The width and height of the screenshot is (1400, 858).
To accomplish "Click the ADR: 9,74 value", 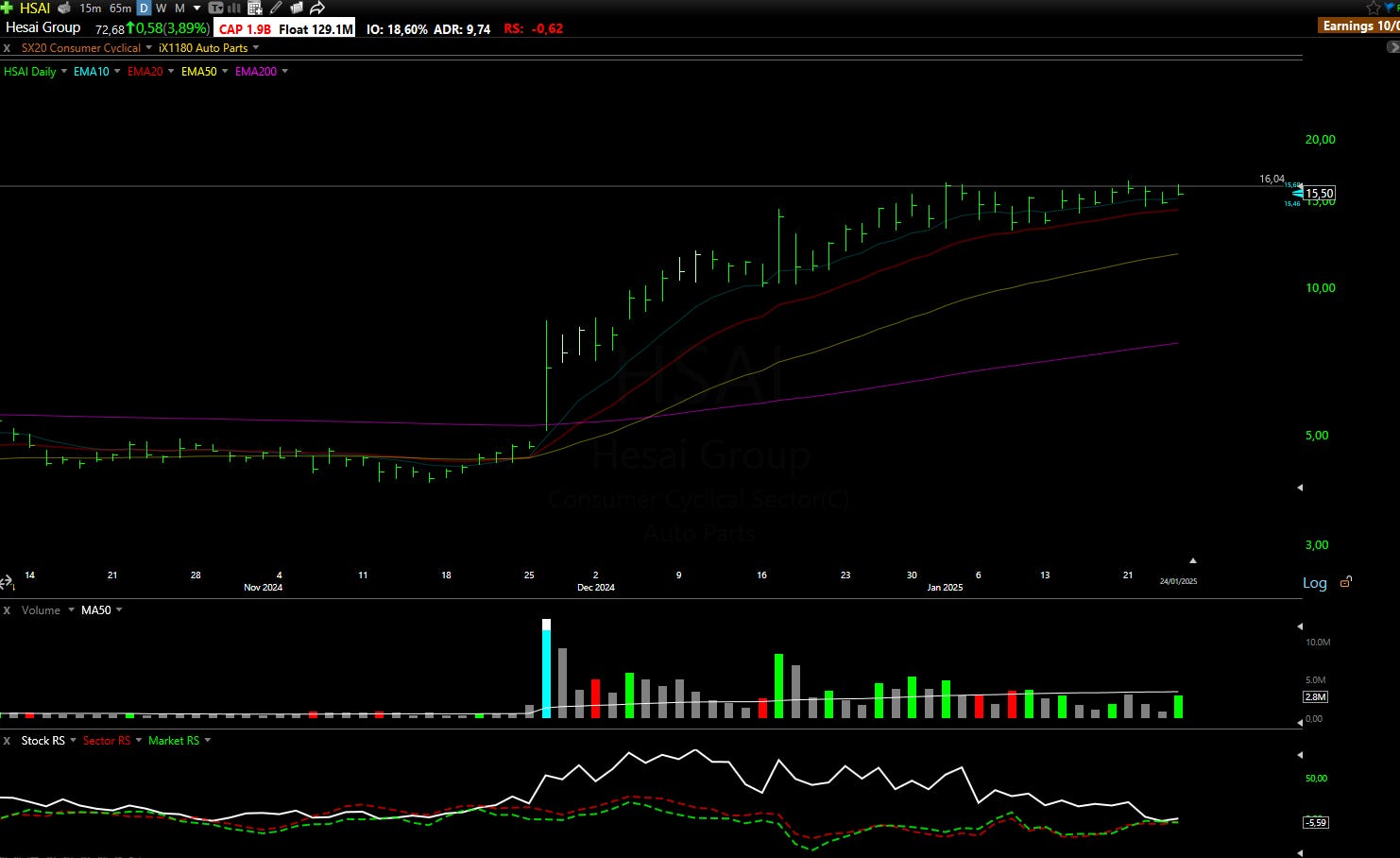I will [462, 28].
